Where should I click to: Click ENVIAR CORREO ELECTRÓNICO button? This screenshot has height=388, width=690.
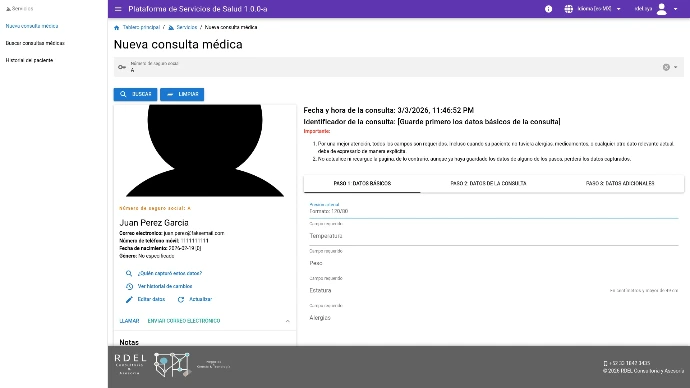click(184, 321)
